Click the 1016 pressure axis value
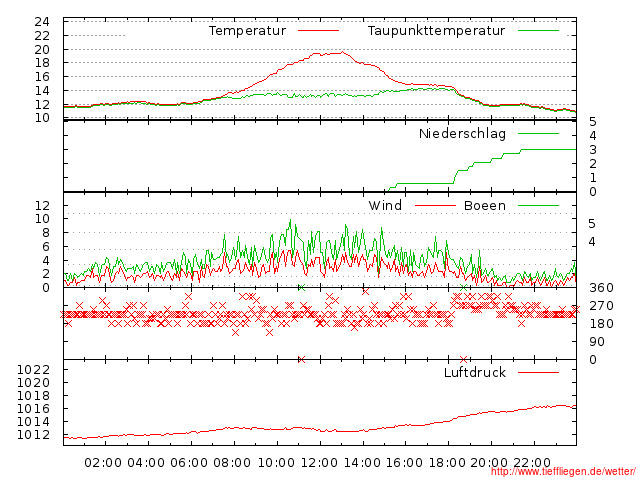The width and height of the screenshot is (640, 480). pos(33,409)
